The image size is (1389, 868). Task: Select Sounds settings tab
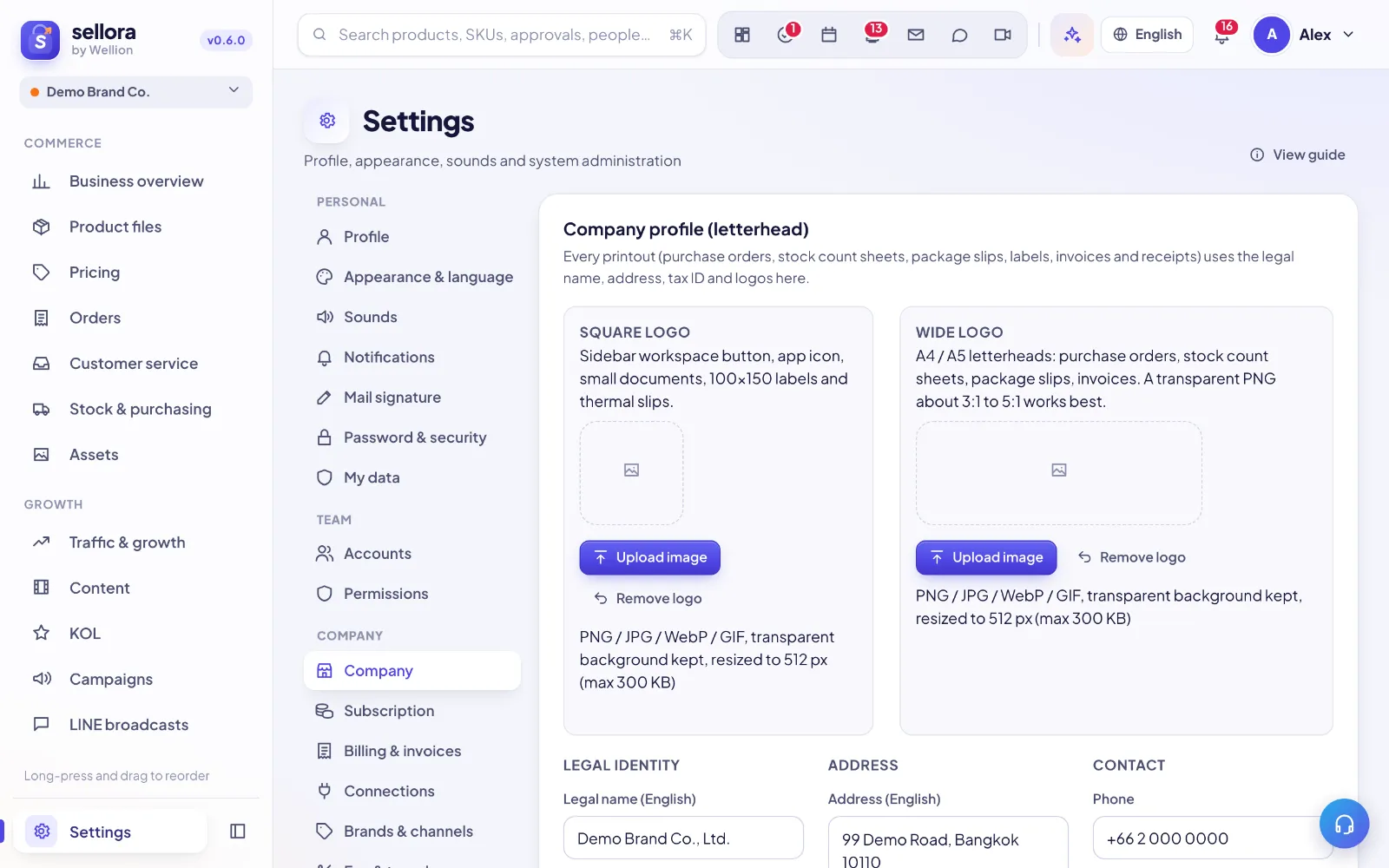(412, 317)
